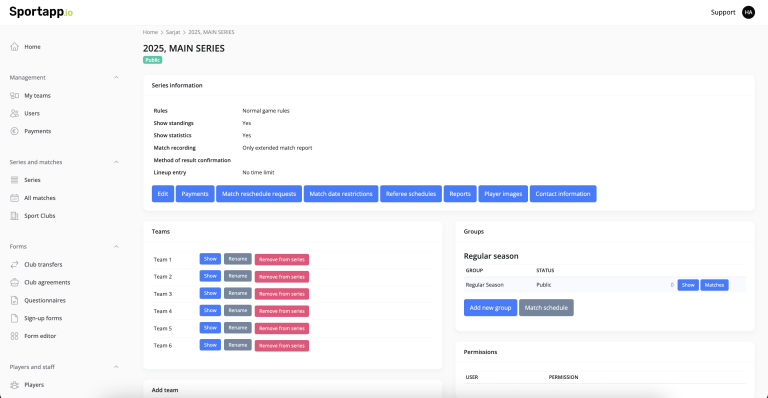Image resolution: width=768 pixels, height=398 pixels.
Task: Click the Reports button
Action: coord(460,194)
